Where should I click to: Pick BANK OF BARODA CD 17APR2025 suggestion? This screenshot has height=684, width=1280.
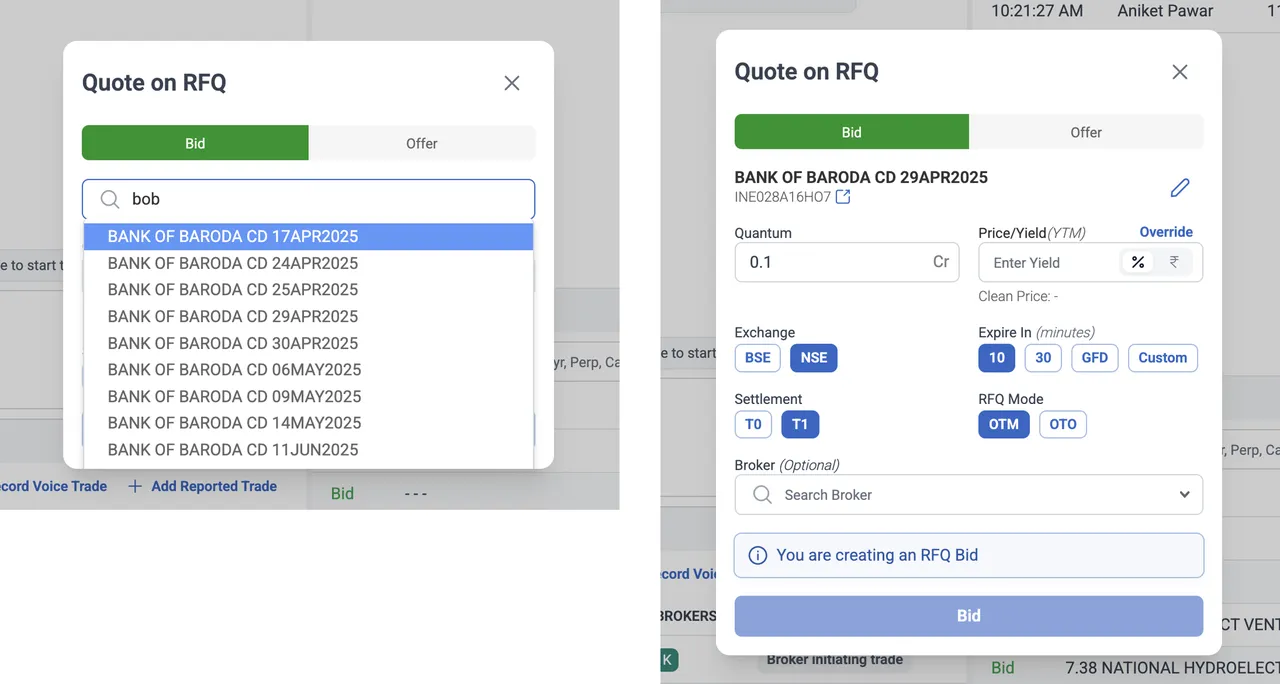point(308,237)
